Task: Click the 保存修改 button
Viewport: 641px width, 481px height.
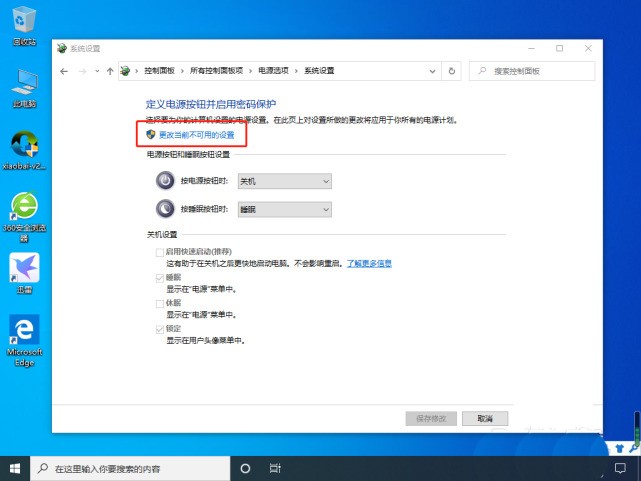Action: coord(431,418)
